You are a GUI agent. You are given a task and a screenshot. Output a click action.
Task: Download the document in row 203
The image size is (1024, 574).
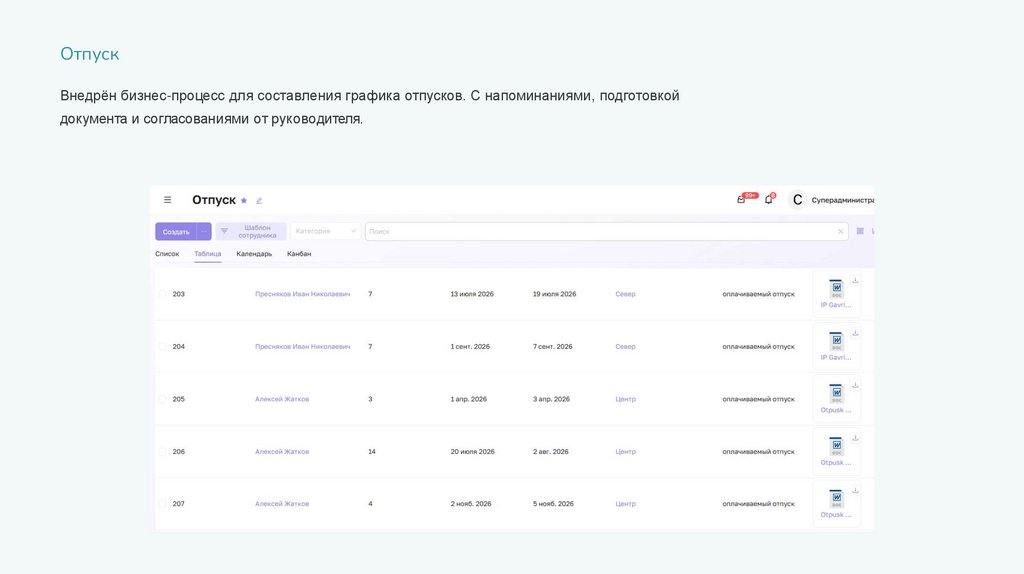point(855,280)
